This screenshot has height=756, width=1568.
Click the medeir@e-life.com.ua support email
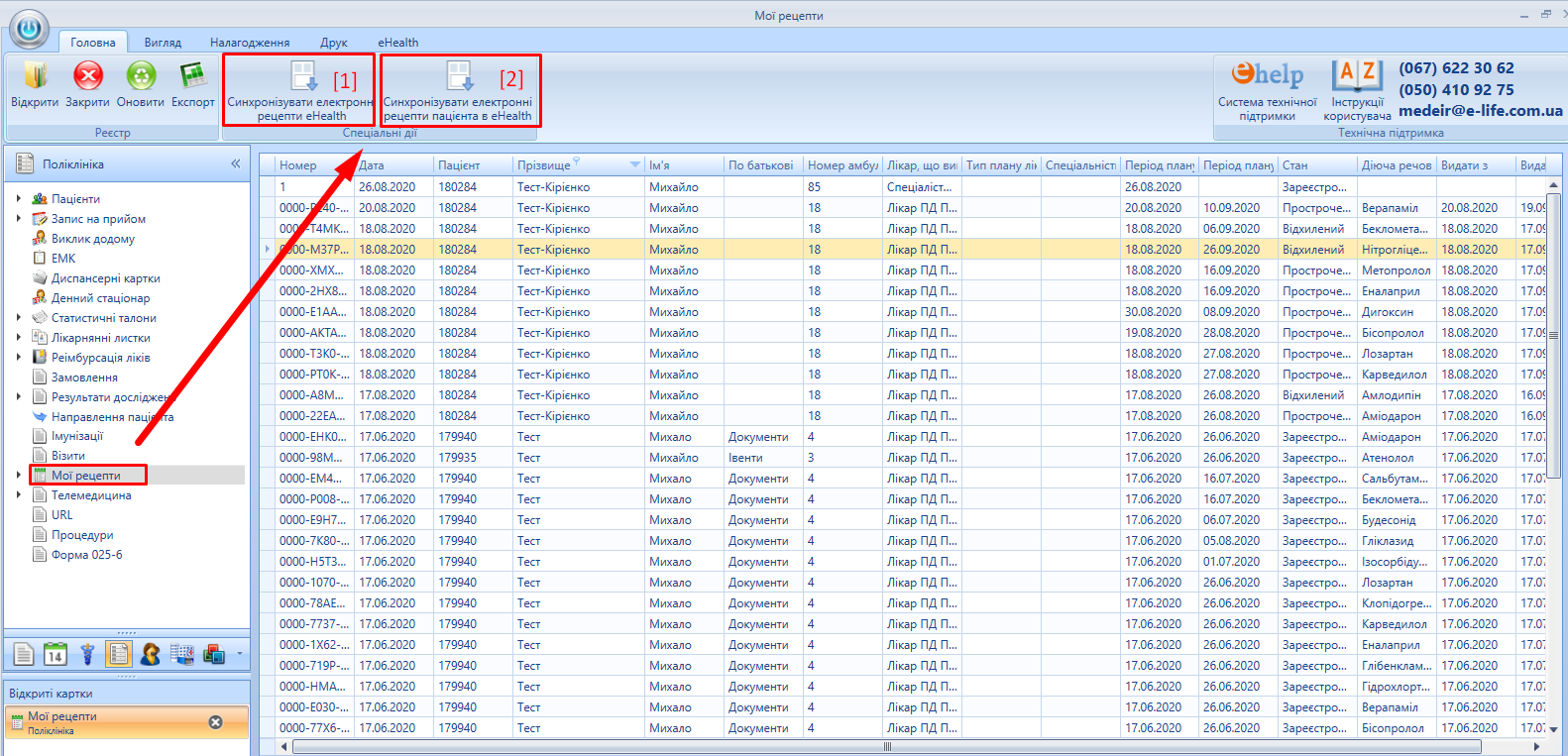pos(1480,111)
